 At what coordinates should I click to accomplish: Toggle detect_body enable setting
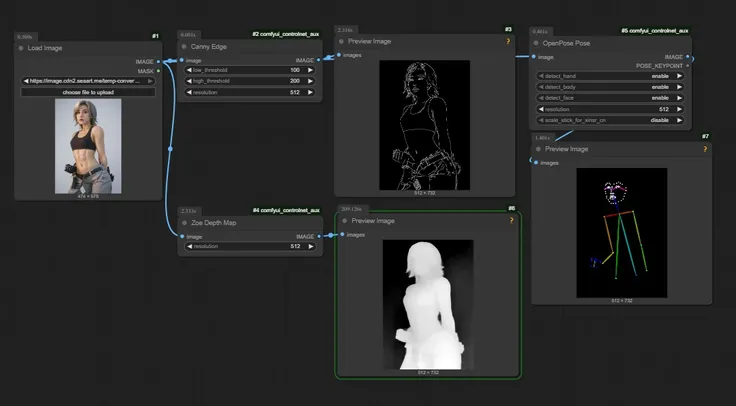coord(610,87)
